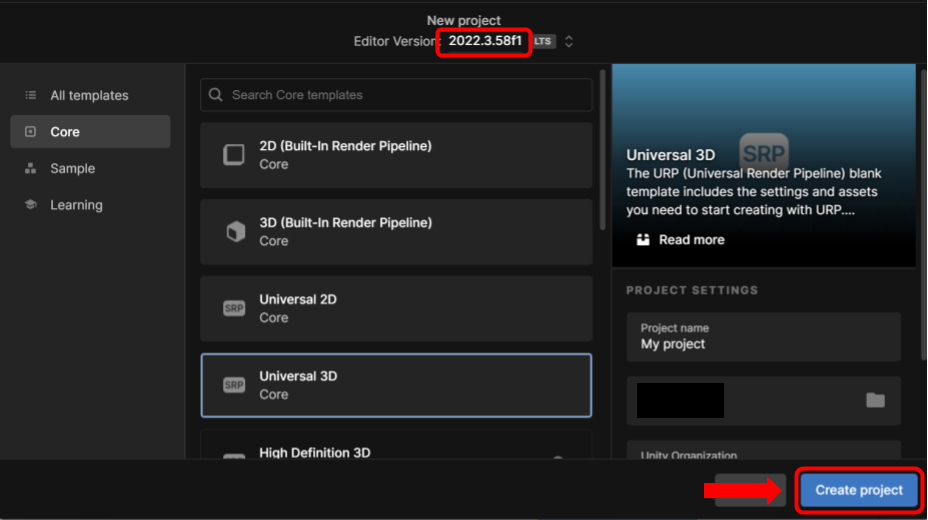Select the High Definition 3D template
The height and width of the screenshot is (520, 928).
tap(396, 445)
